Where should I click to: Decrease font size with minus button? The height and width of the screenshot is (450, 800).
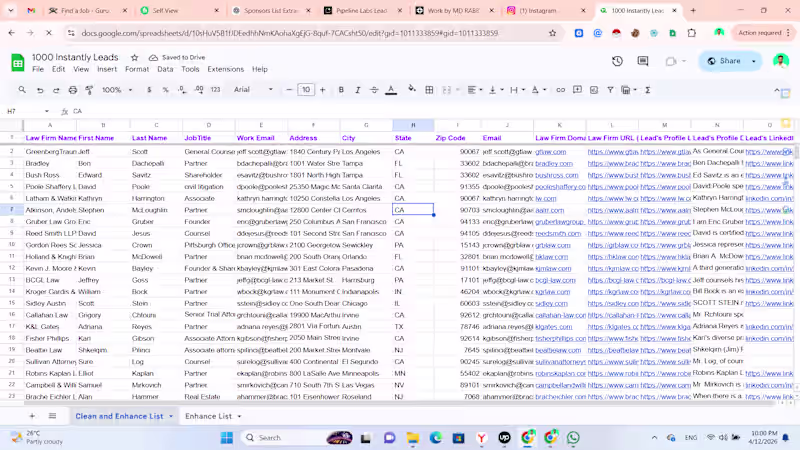pyautogui.click(x=289, y=90)
